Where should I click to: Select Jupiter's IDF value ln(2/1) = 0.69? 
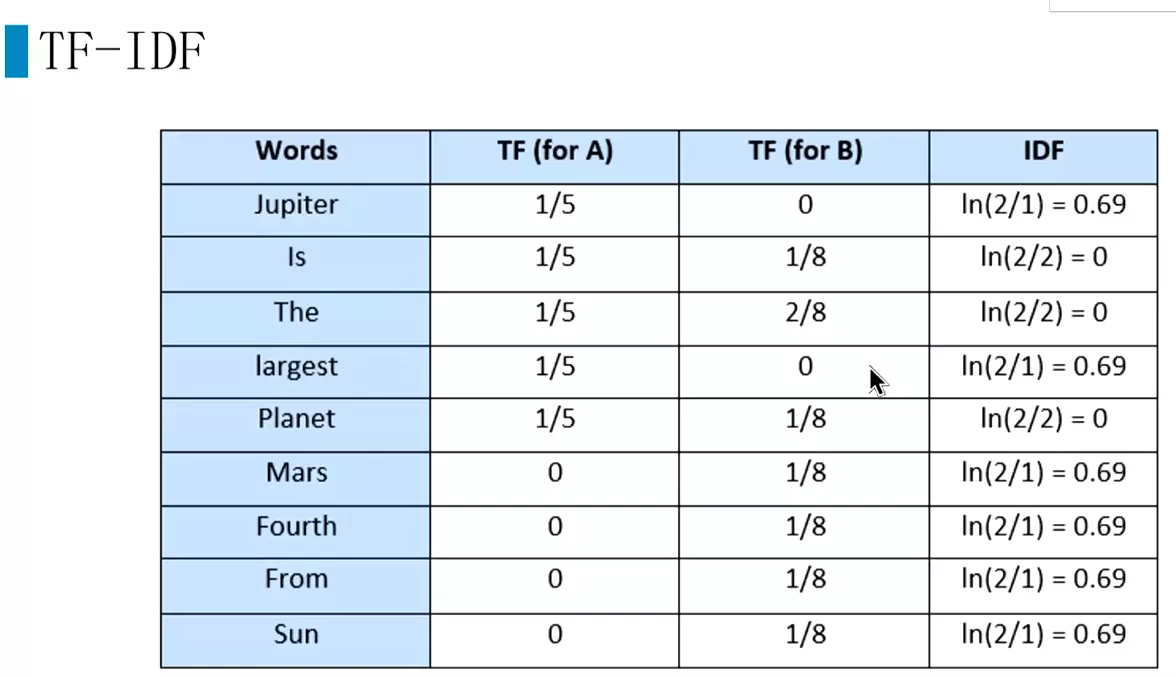pyautogui.click(x=1043, y=205)
